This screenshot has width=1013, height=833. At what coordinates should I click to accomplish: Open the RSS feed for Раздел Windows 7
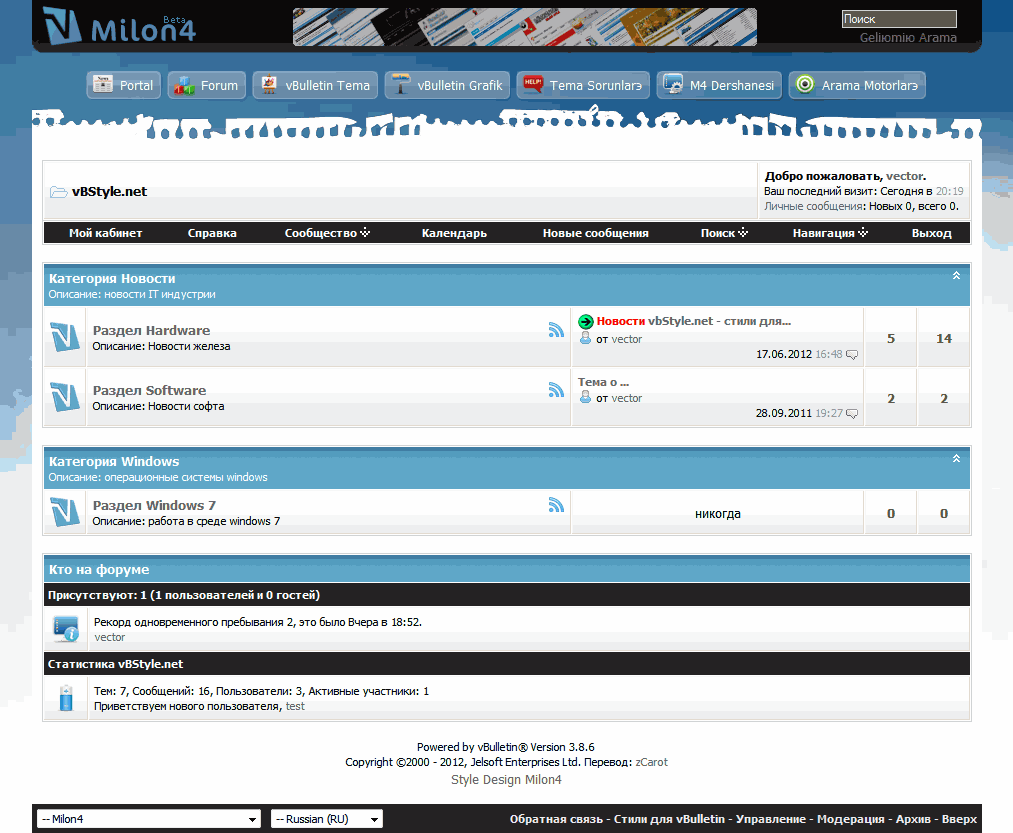[556, 505]
